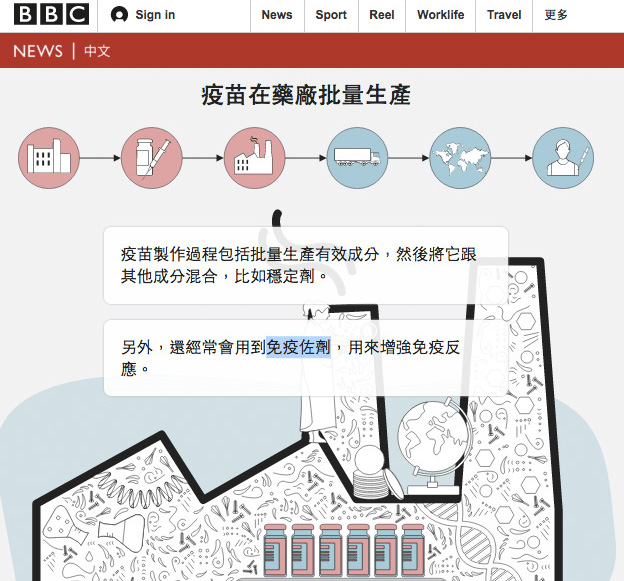Viewport: 624px width, 581px height.
Task: Go to the Reel section
Action: tap(382, 15)
